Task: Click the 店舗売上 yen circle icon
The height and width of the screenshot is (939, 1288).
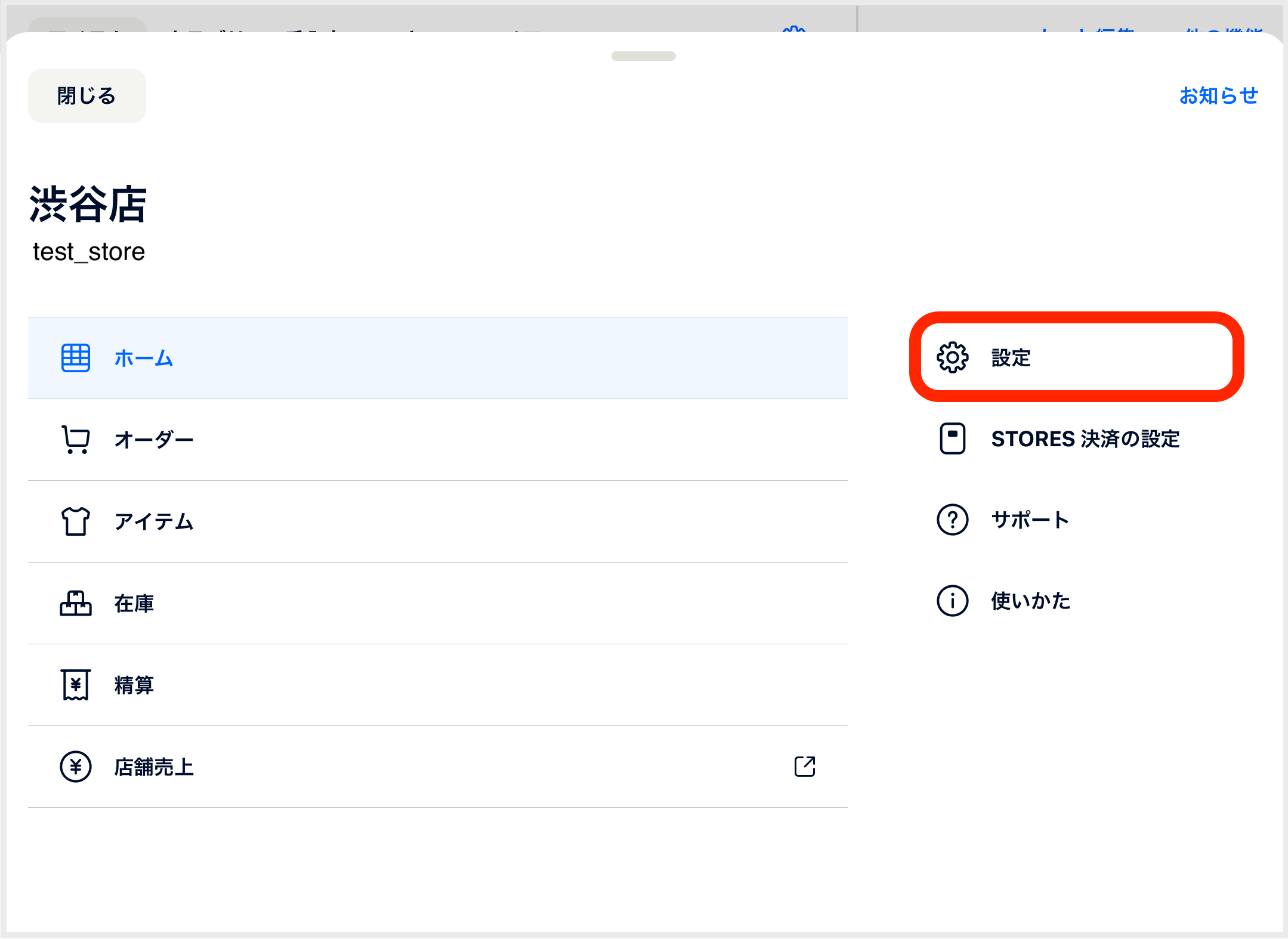Action: click(x=76, y=767)
